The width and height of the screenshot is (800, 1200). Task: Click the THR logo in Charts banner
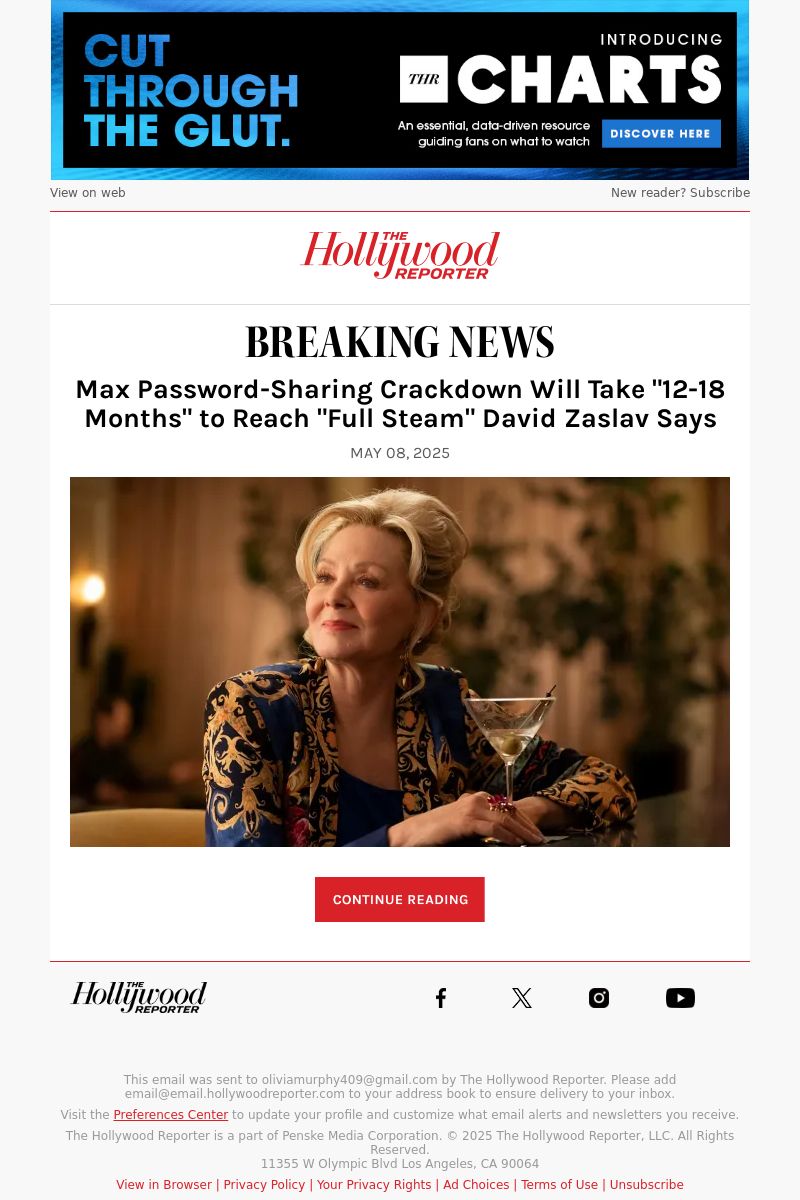(424, 79)
